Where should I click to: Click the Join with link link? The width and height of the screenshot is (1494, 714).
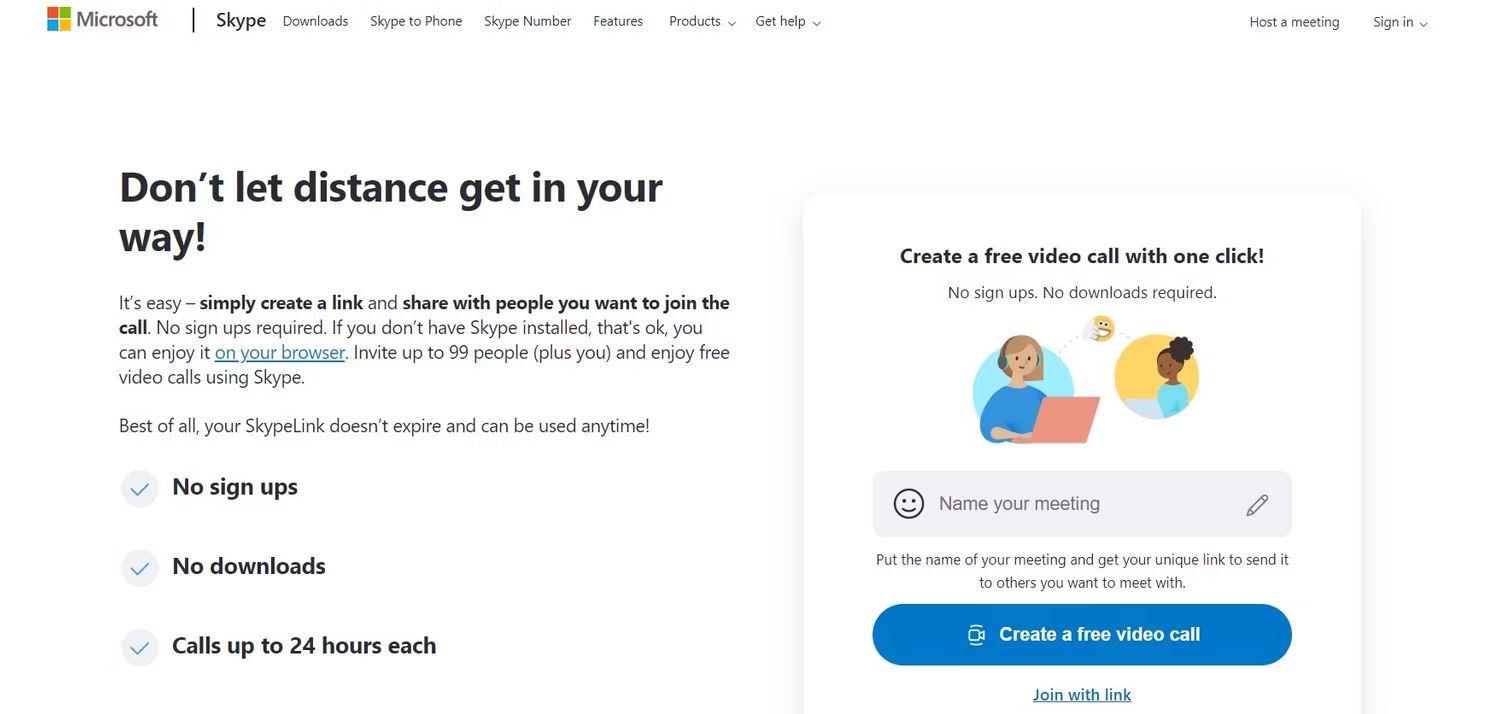point(1082,695)
